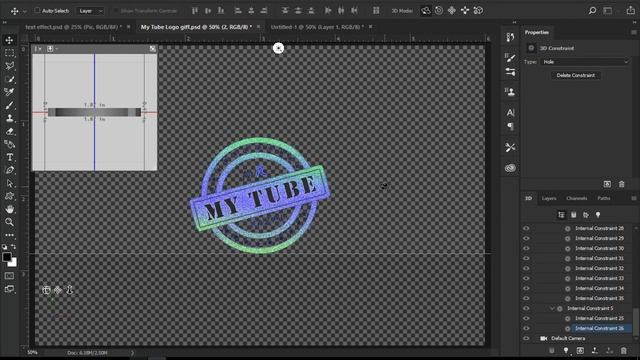The image size is (640, 360).
Task: Click the share icon in top right corner
Action: (631, 11)
